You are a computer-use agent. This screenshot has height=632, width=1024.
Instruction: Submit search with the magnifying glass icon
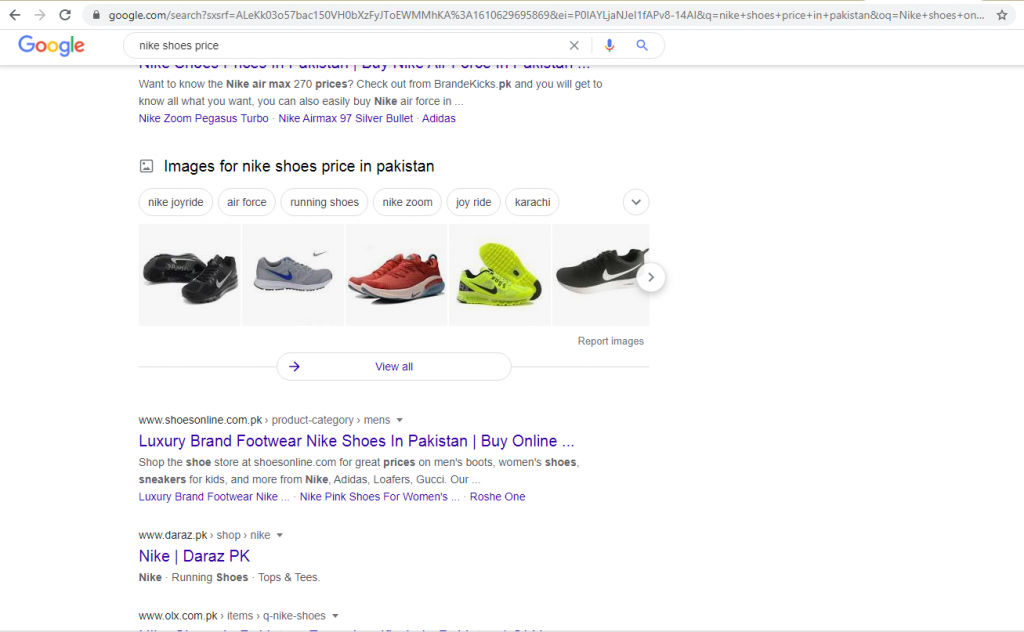[642, 45]
